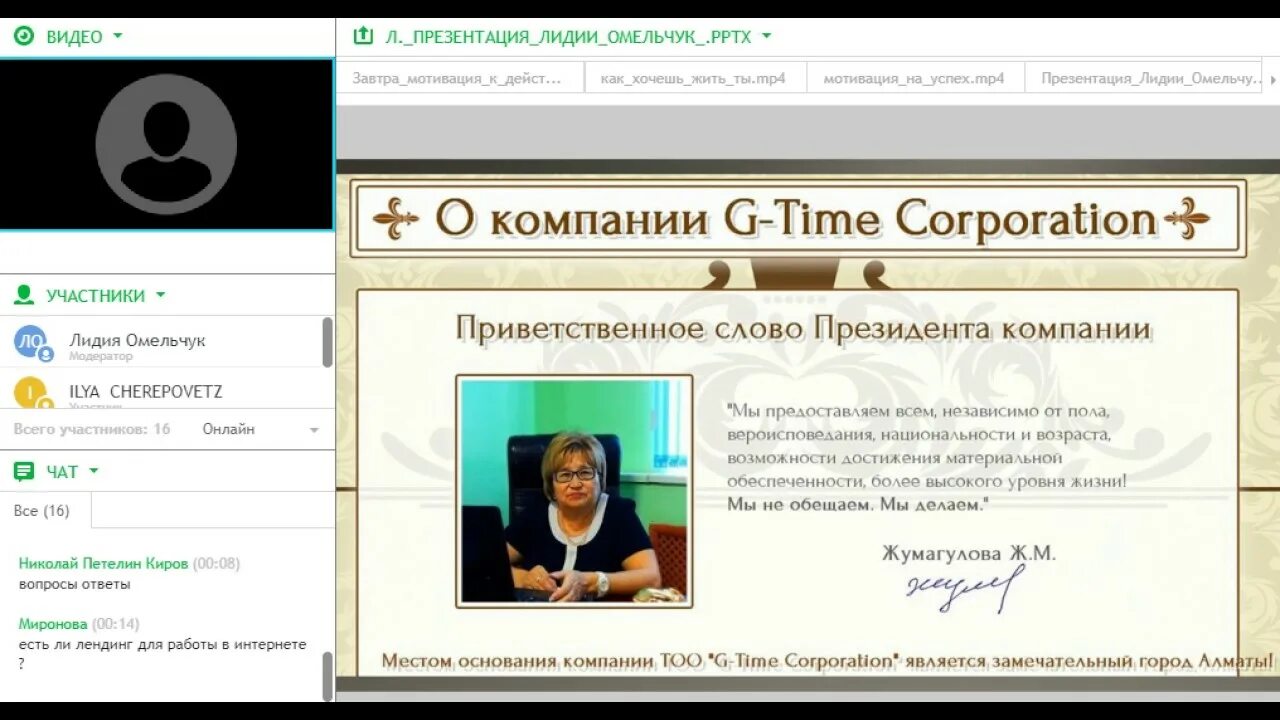Image resolution: width=1280 pixels, height=720 pixels.
Task: Click the Участники people icon
Action: pyautogui.click(x=24, y=295)
